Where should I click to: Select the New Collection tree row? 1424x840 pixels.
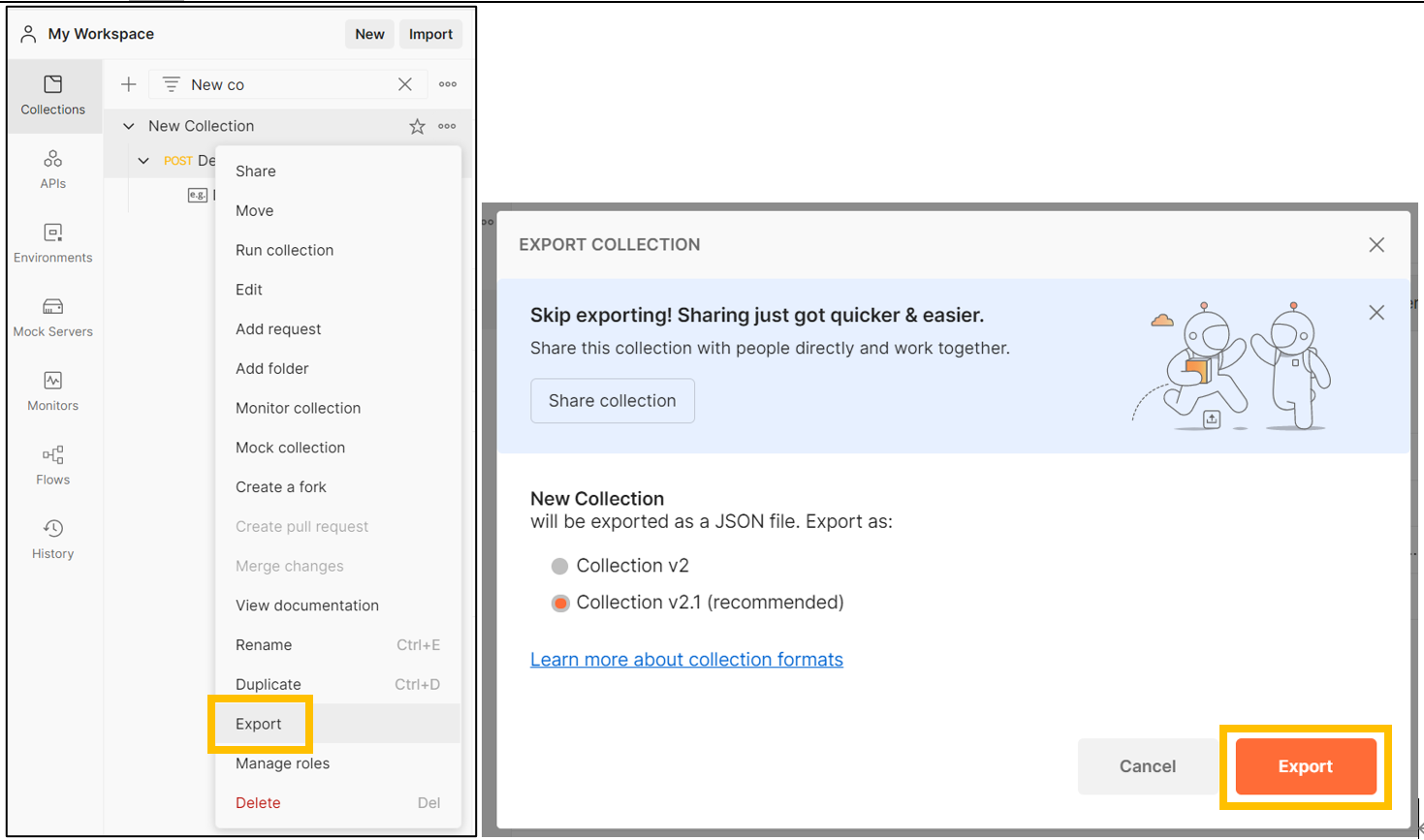click(x=288, y=126)
